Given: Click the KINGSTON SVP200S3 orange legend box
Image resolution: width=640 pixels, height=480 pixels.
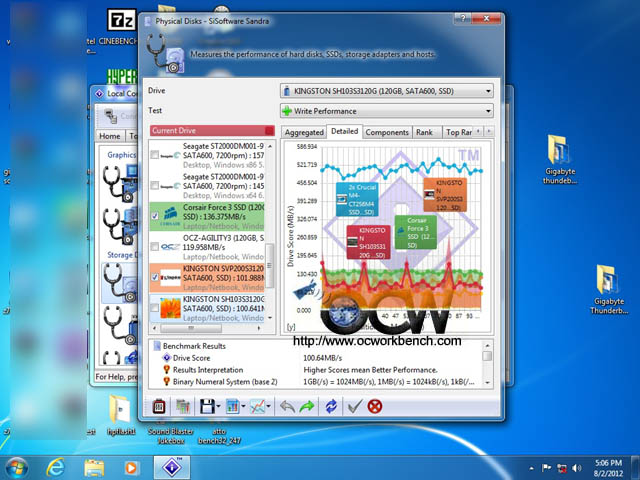Looking at the screenshot, I should (x=445, y=195).
